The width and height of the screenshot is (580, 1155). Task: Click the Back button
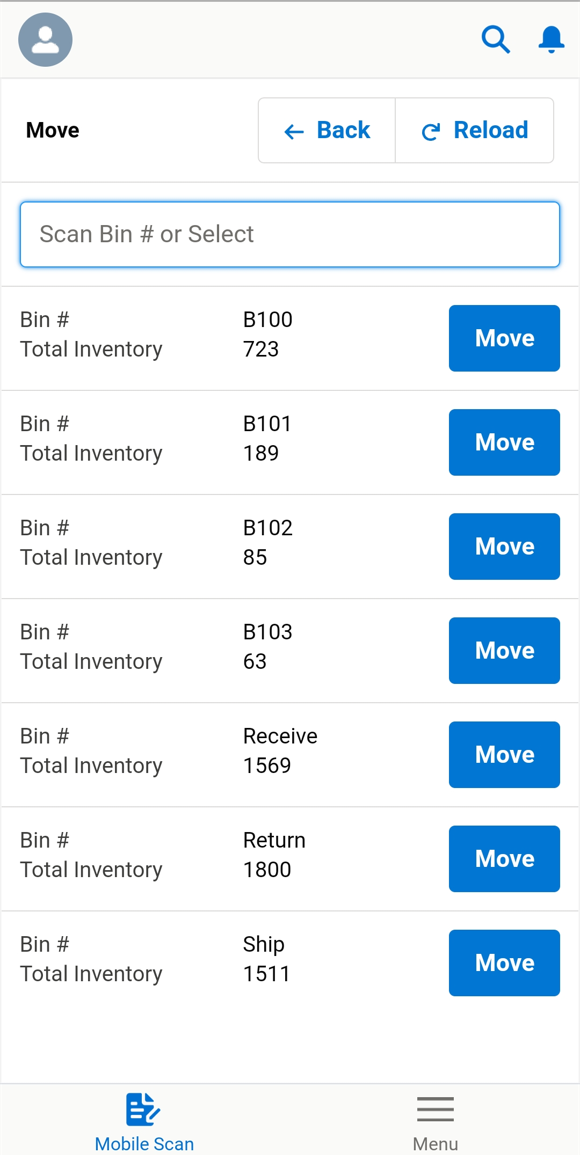(326, 130)
